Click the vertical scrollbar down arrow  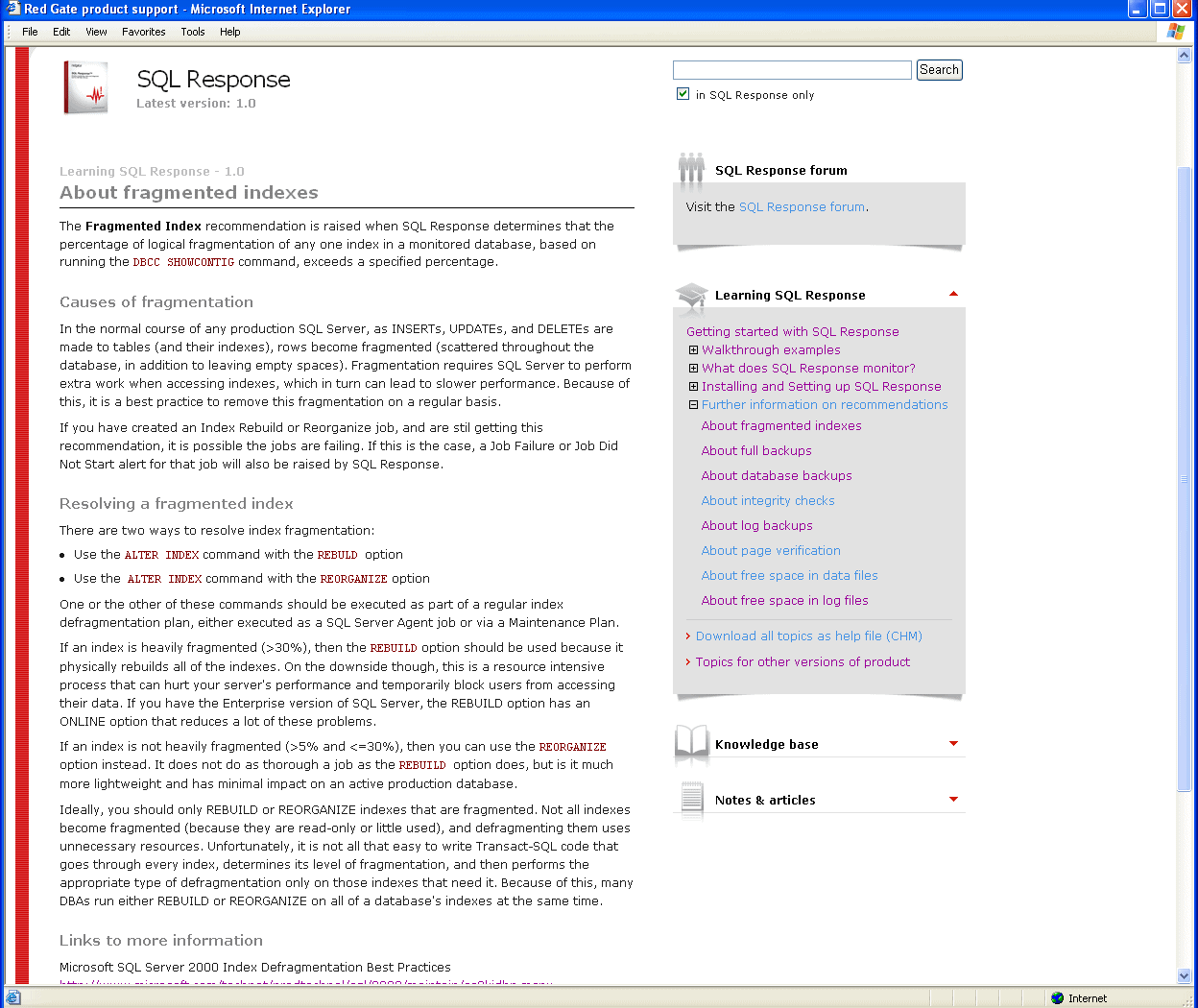[x=1184, y=976]
